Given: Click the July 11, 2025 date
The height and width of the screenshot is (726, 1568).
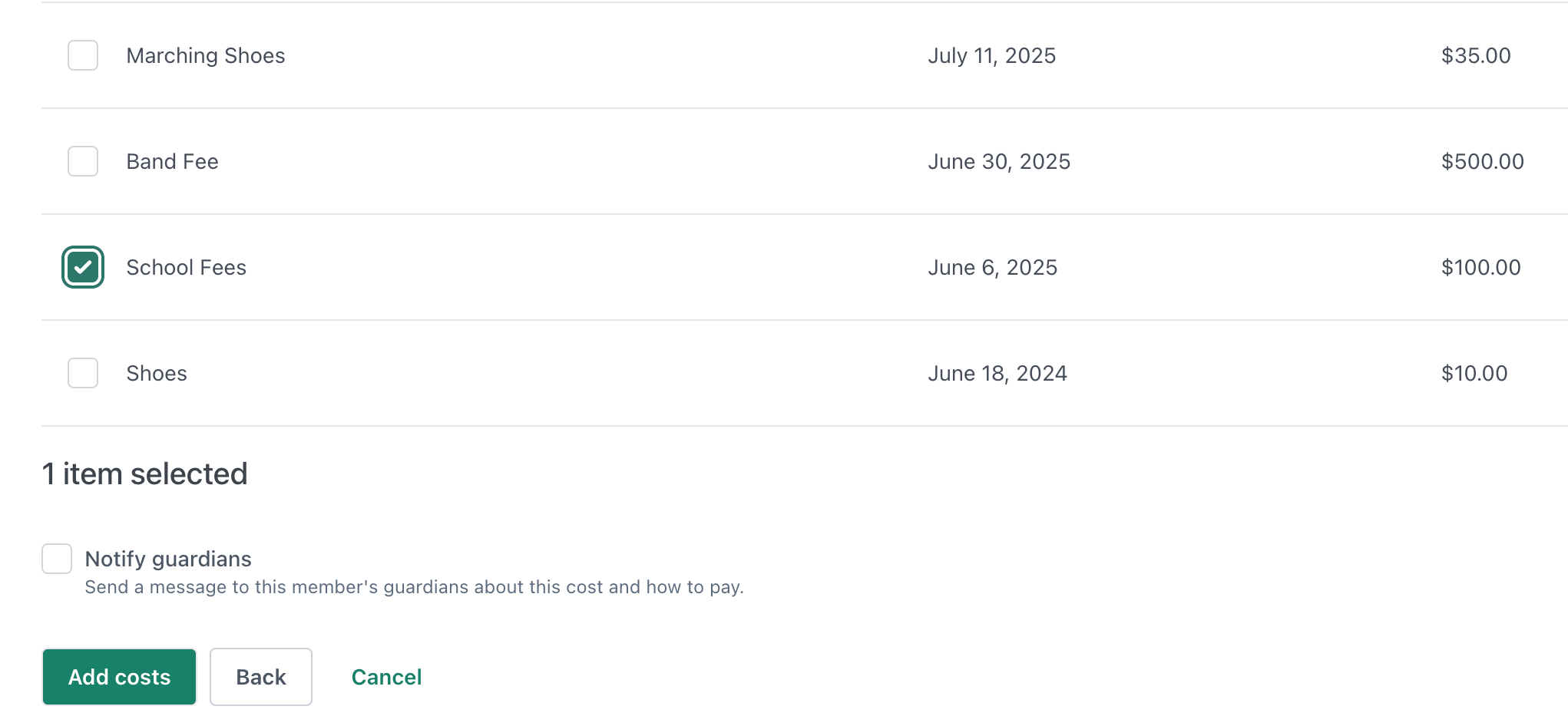Looking at the screenshot, I should tap(991, 55).
